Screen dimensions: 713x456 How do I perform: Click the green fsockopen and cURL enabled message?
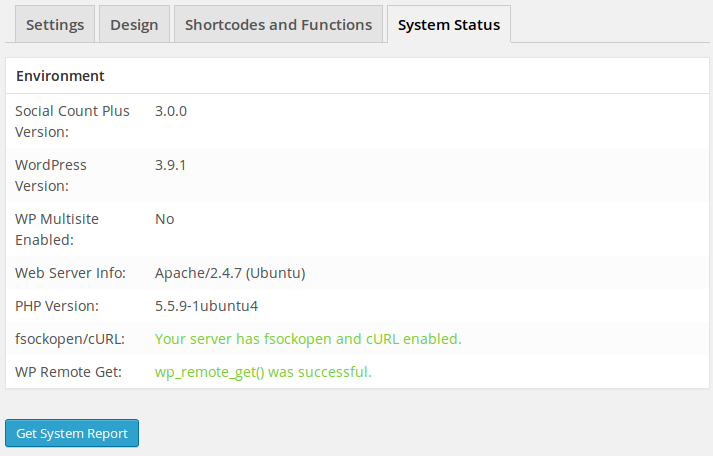[308, 339]
